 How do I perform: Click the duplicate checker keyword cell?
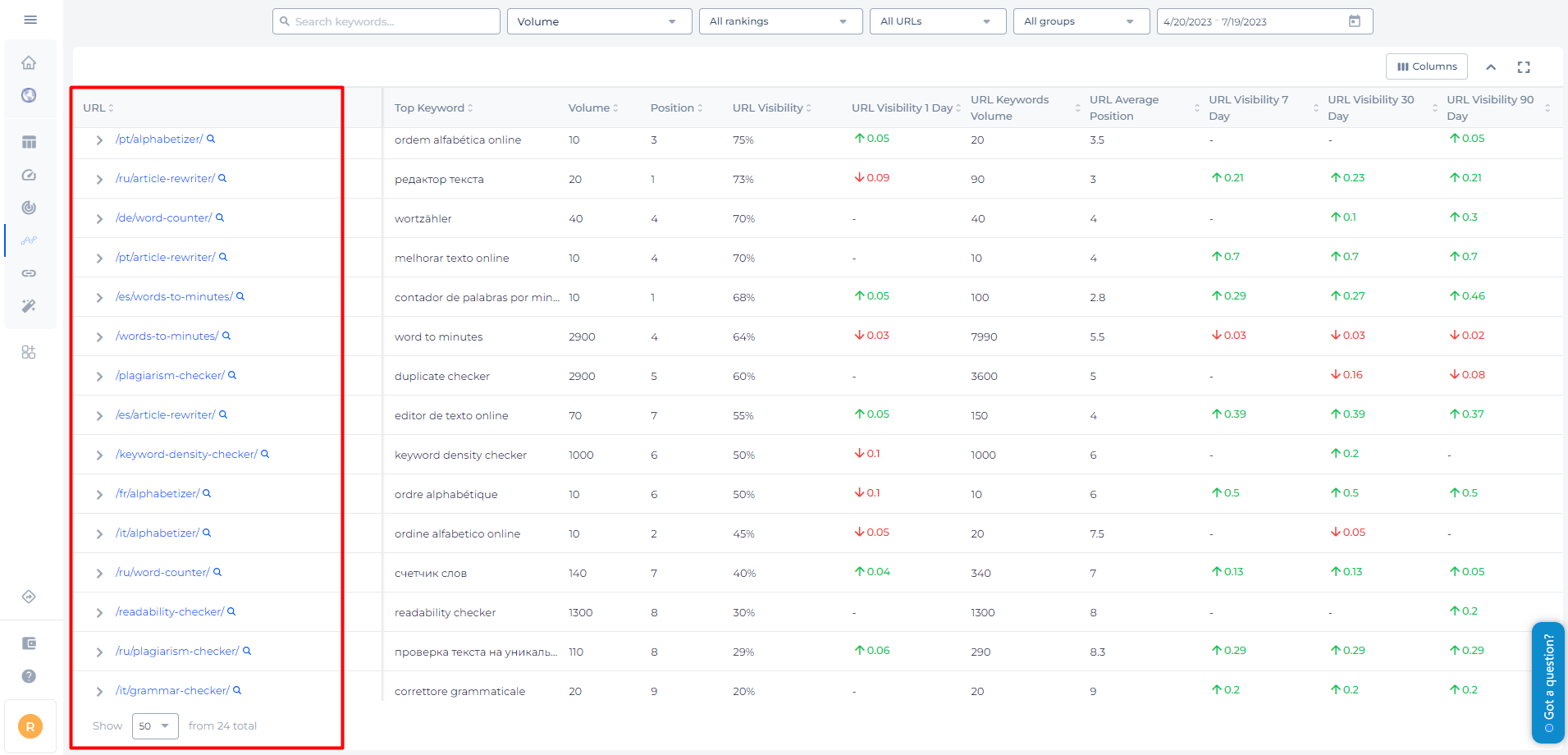click(442, 376)
